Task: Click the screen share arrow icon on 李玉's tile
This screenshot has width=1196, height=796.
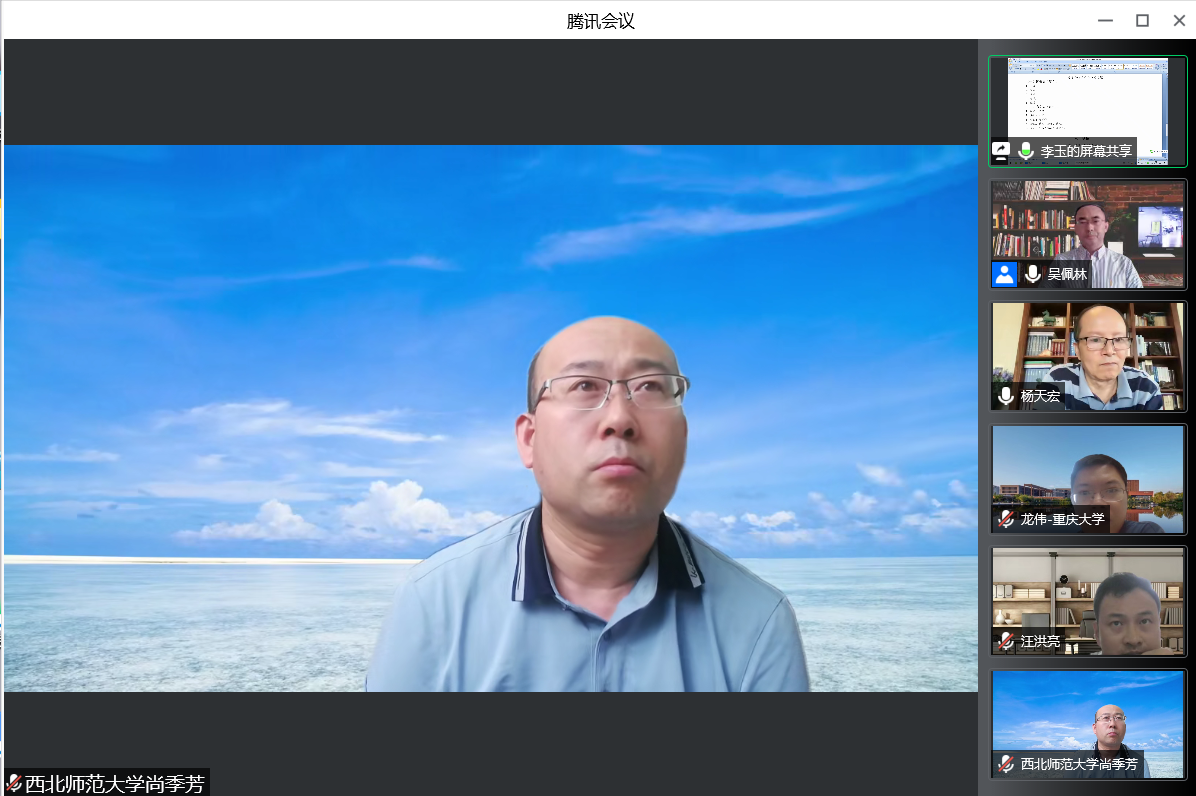Action: (1001, 151)
